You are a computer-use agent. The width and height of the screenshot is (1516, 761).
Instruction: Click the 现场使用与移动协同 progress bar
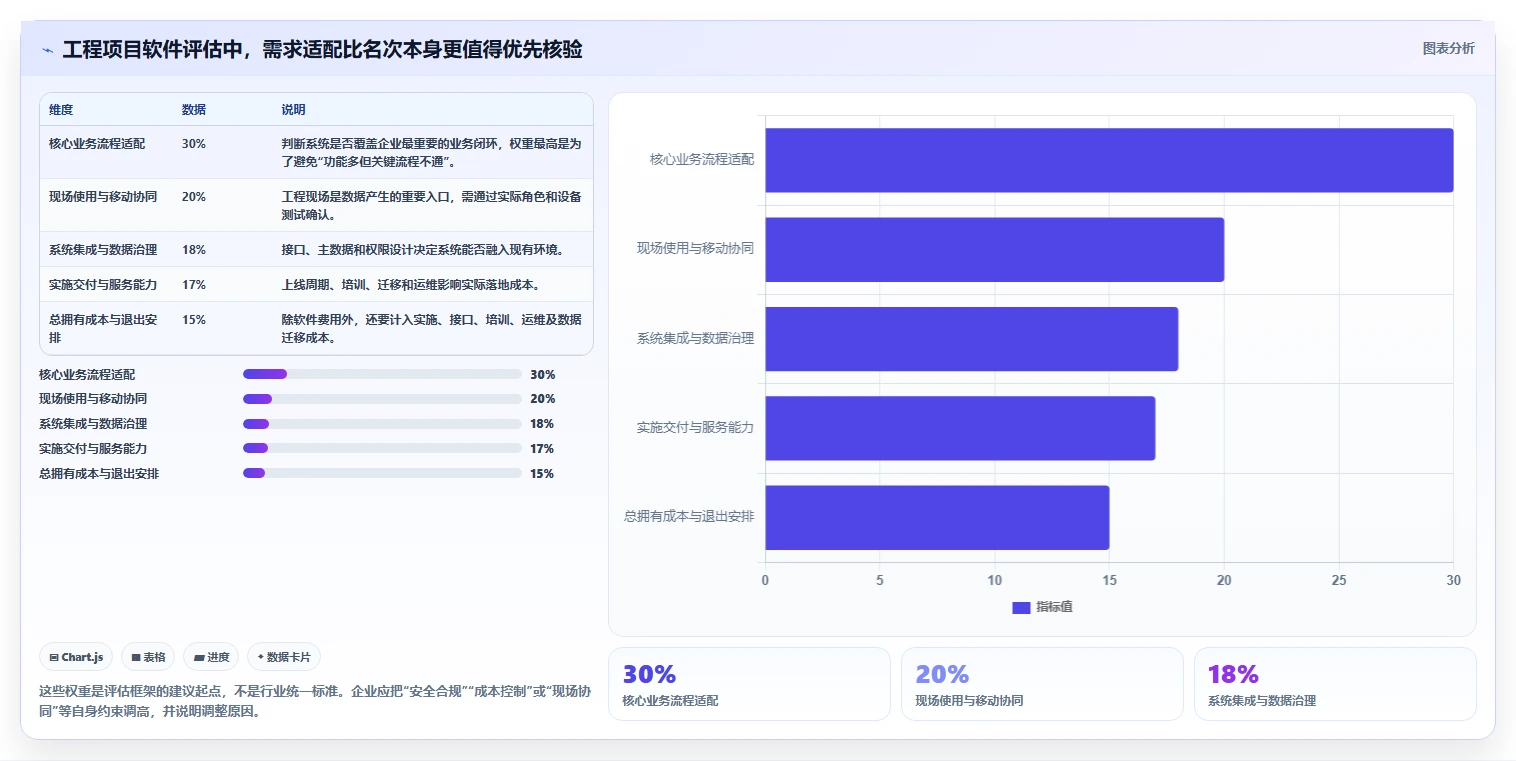coord(382,399)
